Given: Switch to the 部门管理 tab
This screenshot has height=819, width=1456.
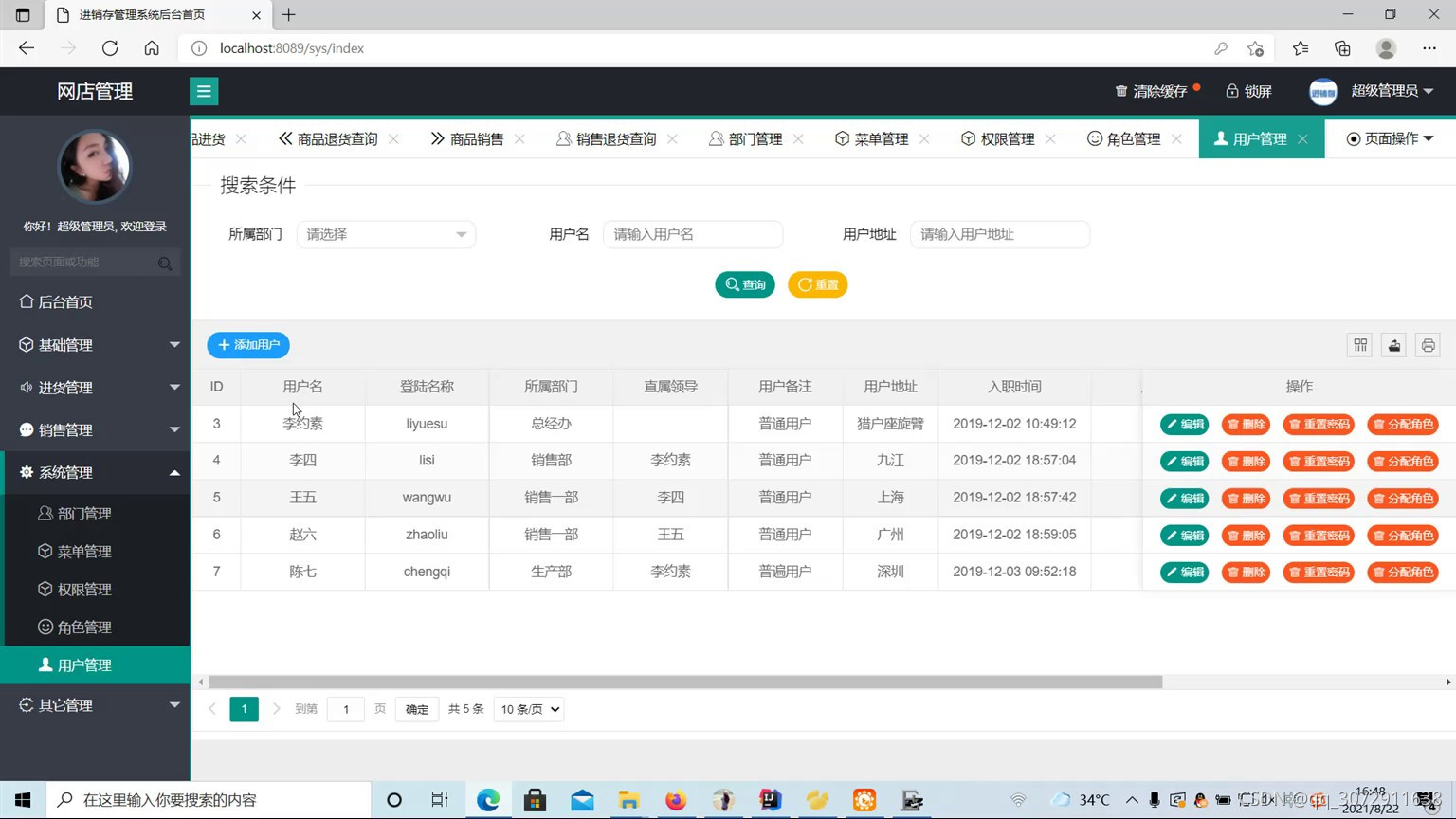Looking at the screenshot, I should click(x=746, y=138).
